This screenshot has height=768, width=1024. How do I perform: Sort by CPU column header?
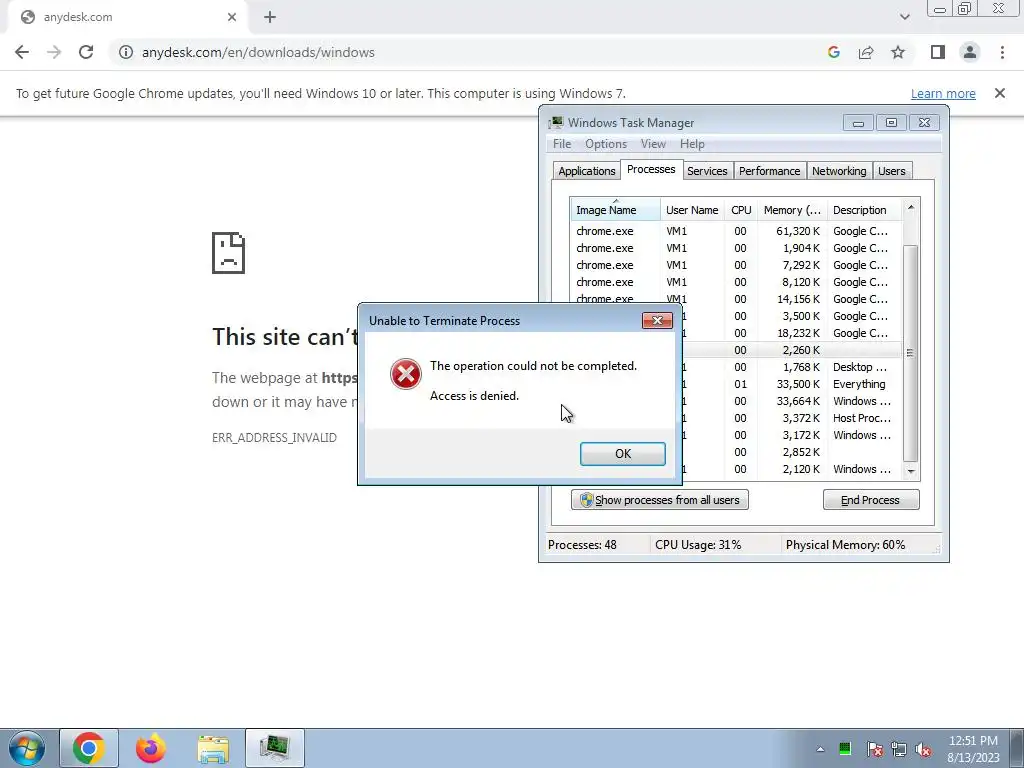(741, 210)
